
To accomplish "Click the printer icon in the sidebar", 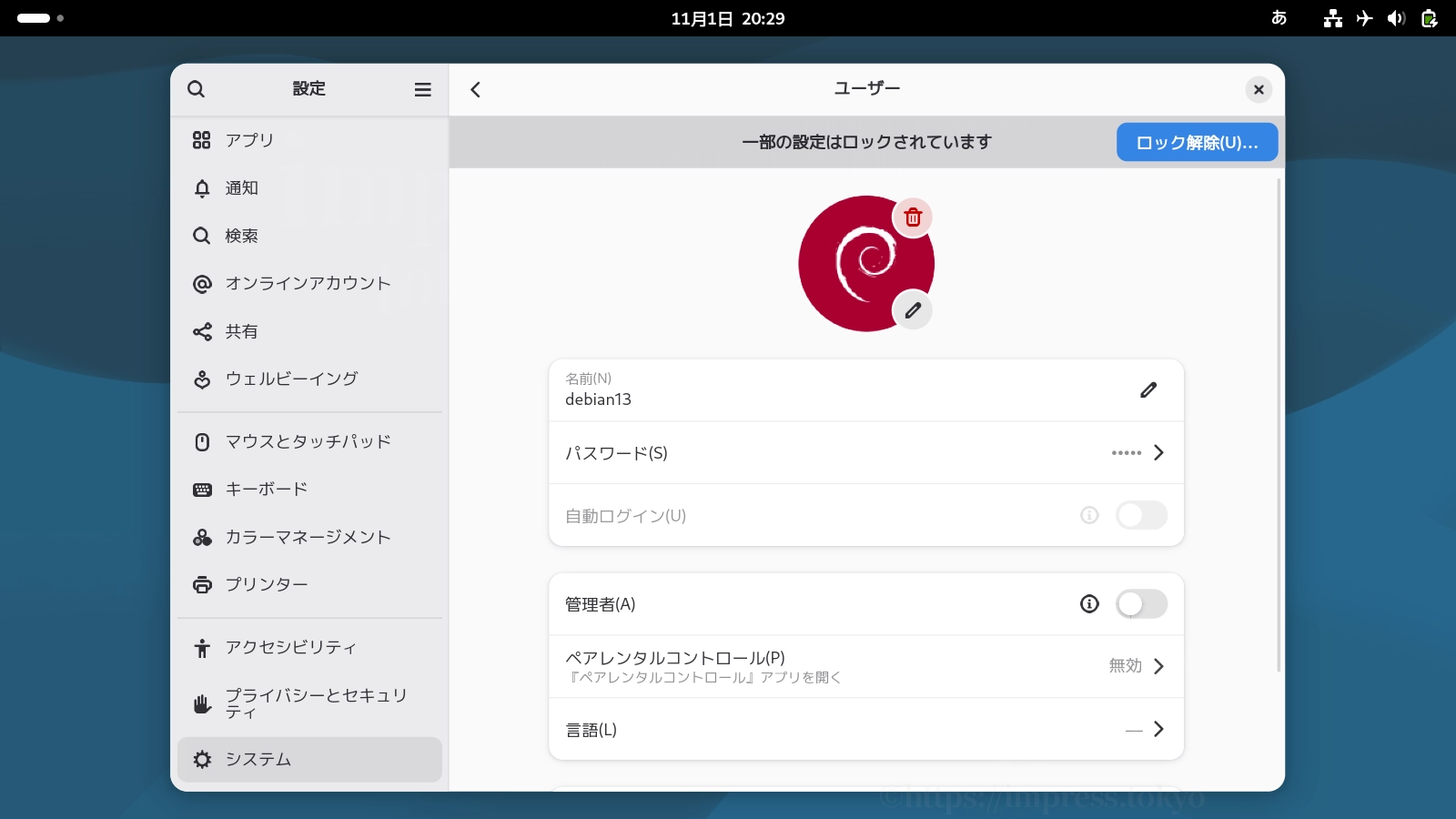I will (x=202, y=584).
